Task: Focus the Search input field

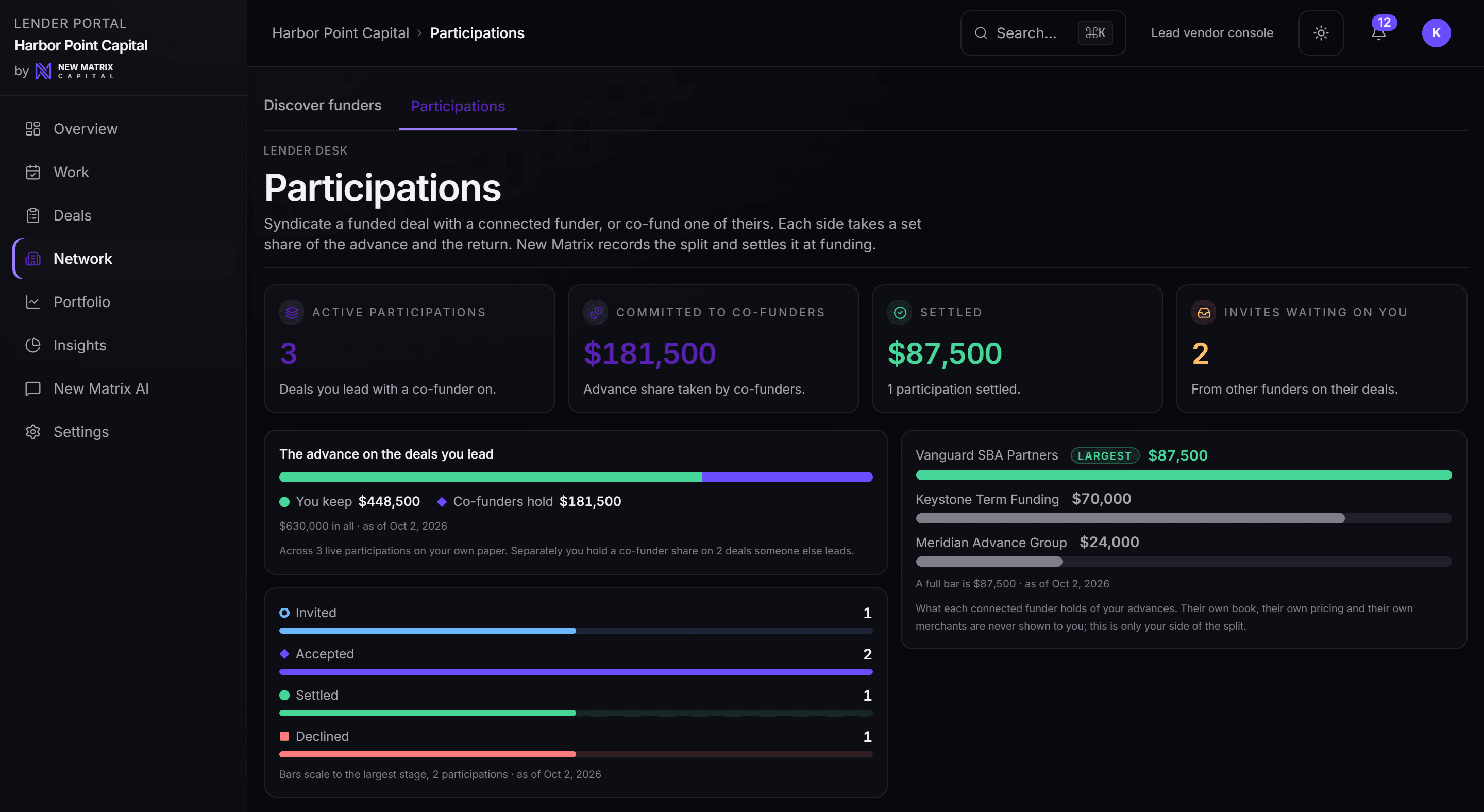Action: coord(1043,33)
